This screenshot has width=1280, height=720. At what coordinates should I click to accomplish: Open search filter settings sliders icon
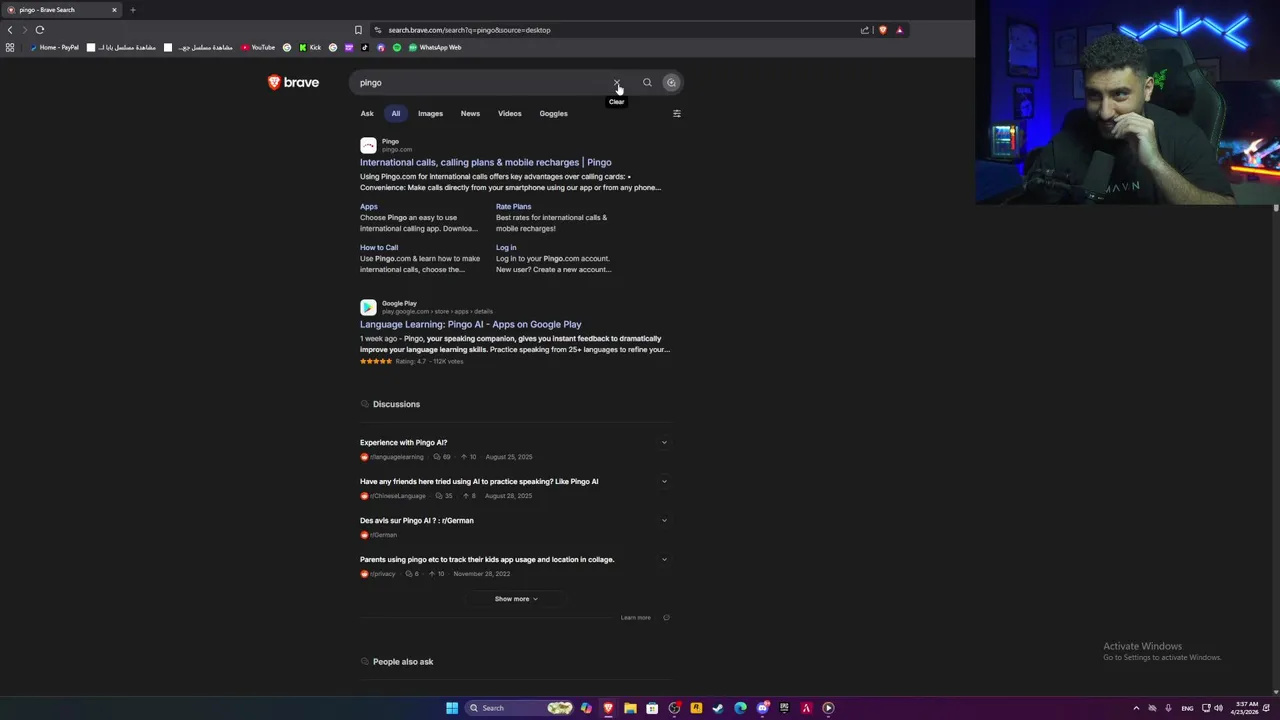(x=677, y=114)
